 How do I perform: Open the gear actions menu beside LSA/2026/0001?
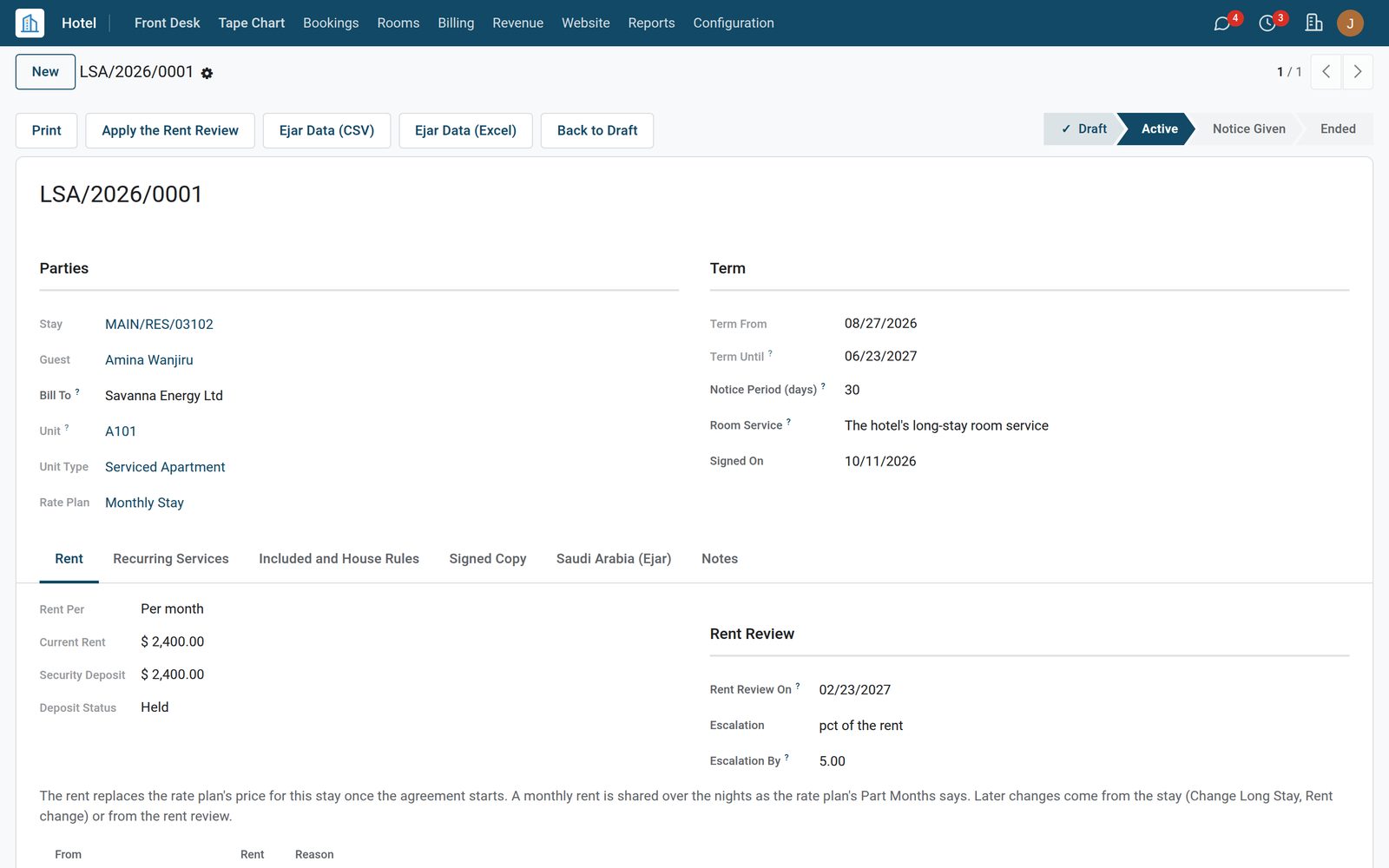click(x=207, y=74)
